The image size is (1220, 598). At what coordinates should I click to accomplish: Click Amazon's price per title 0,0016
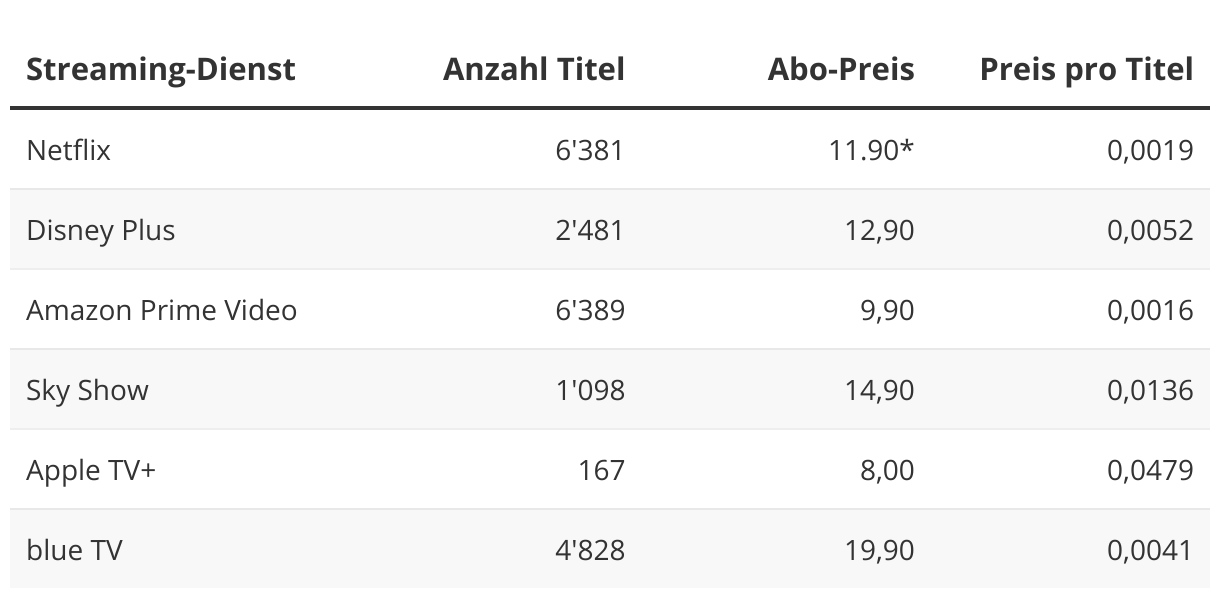pos(1150,310)
